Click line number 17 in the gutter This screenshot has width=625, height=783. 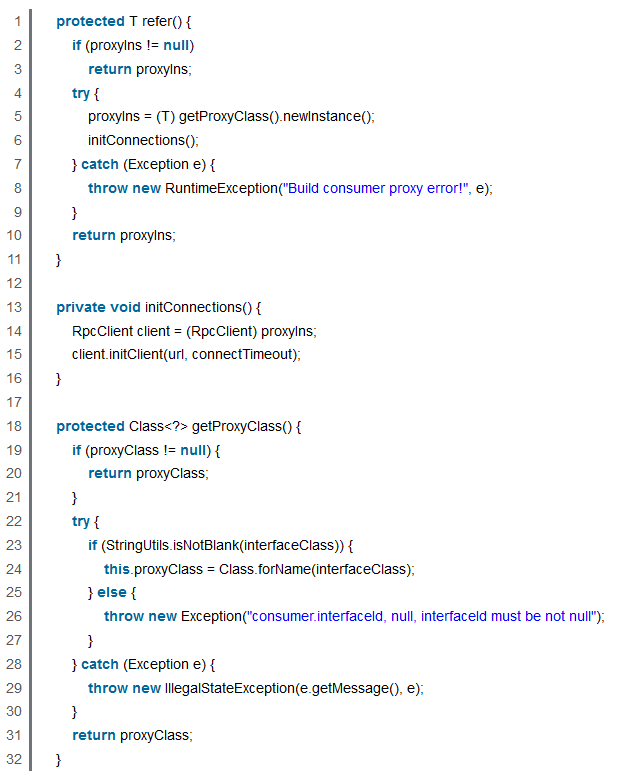(x=14, y=402)
